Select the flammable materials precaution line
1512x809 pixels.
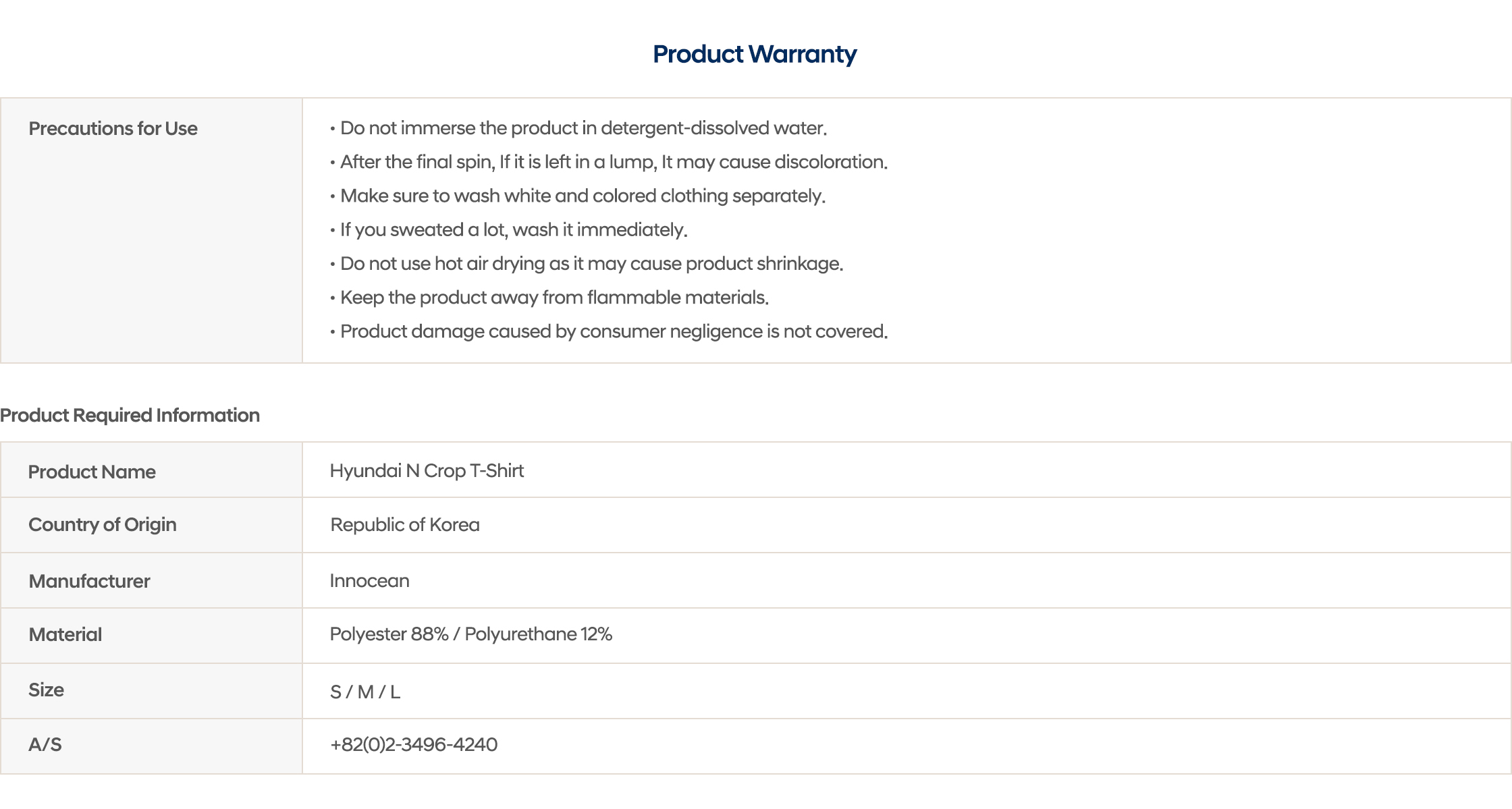click(x=549, y=298)
